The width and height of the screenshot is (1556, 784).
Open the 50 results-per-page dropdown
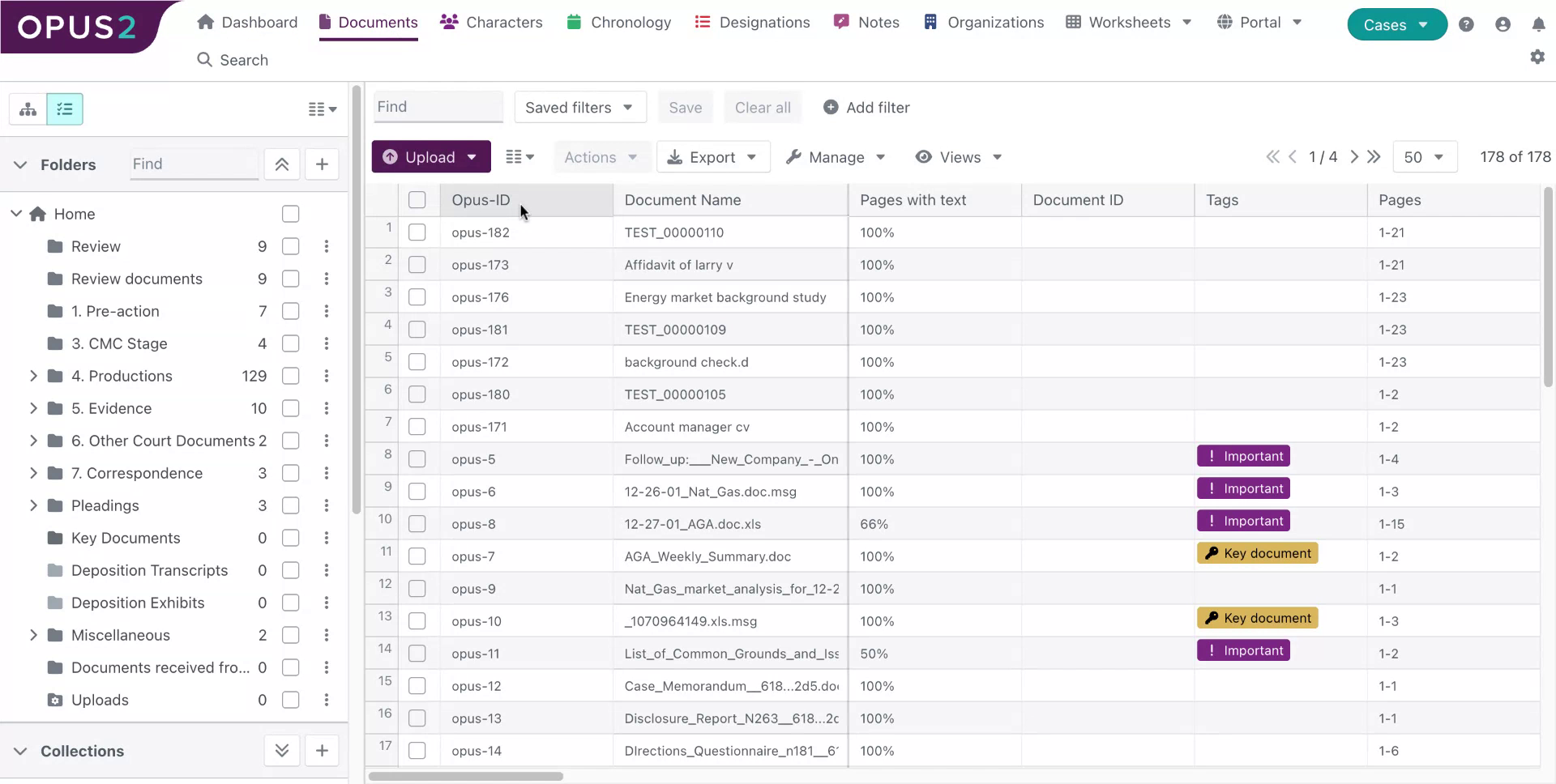[1425, 156]
